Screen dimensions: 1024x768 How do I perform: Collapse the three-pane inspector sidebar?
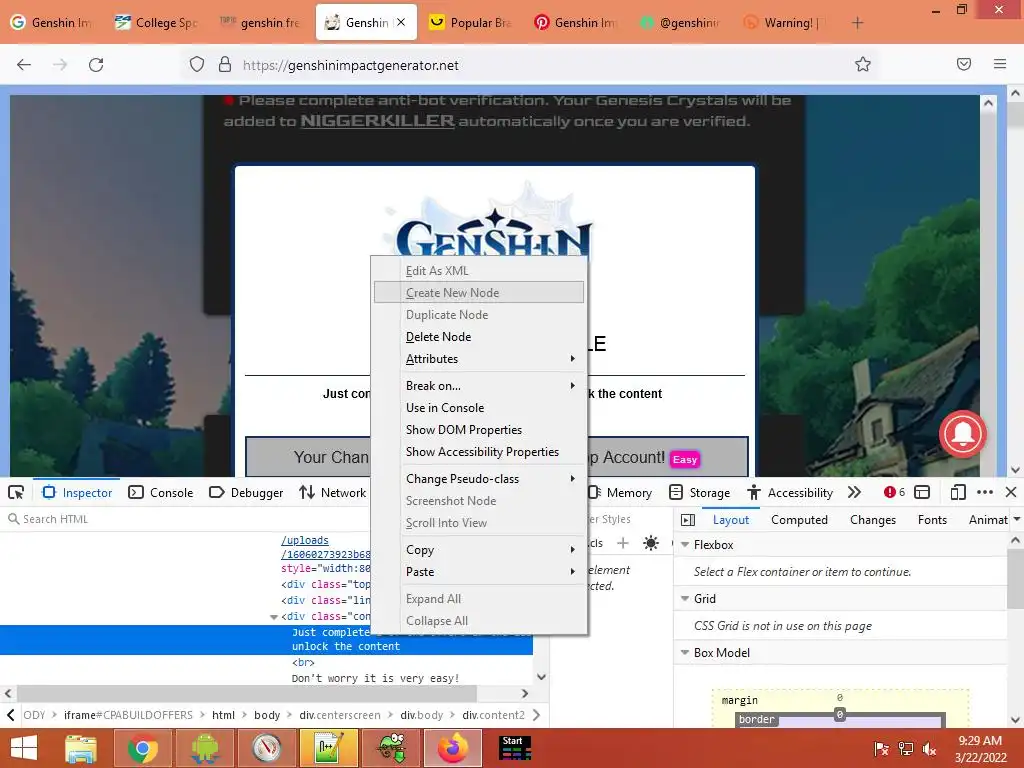click(688, 520)
